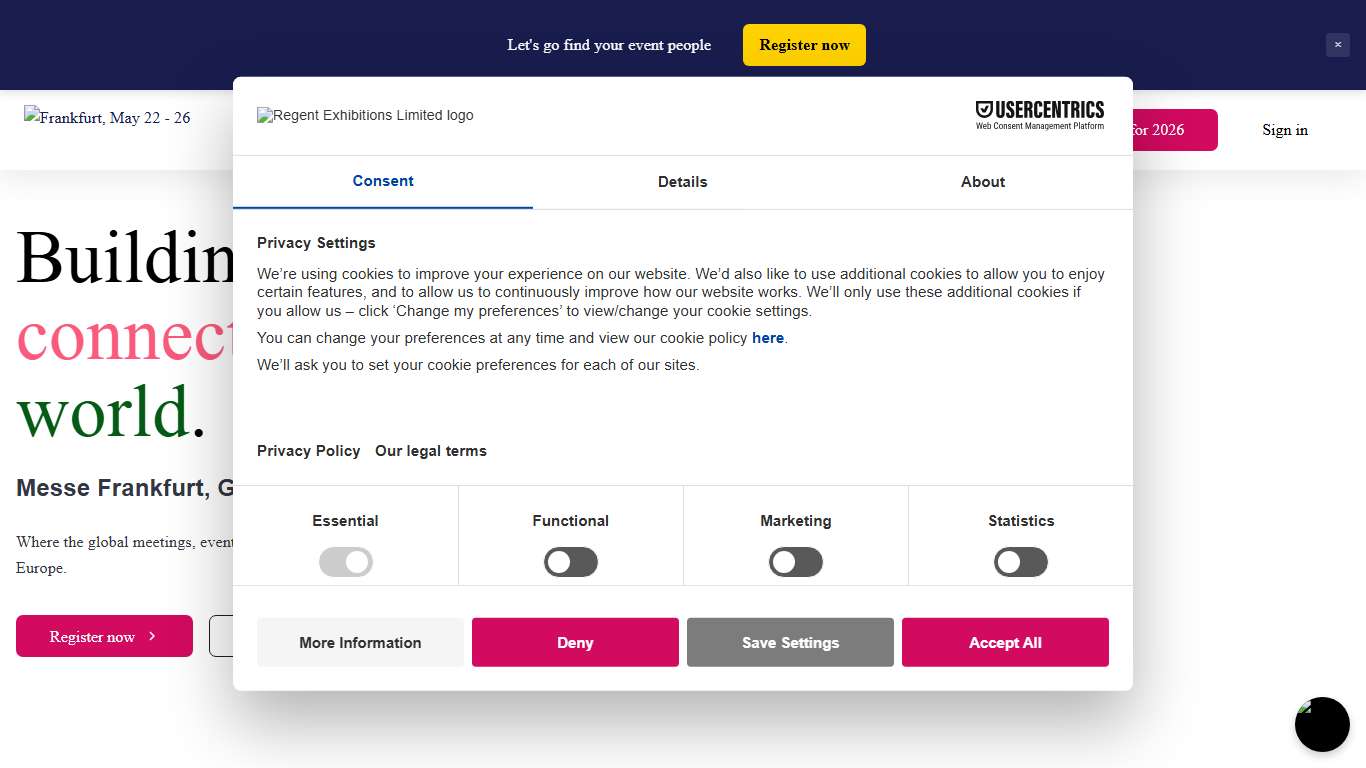Switch to the Consent tab
This screenshot has width=1366, height=768.
point(383,181)
